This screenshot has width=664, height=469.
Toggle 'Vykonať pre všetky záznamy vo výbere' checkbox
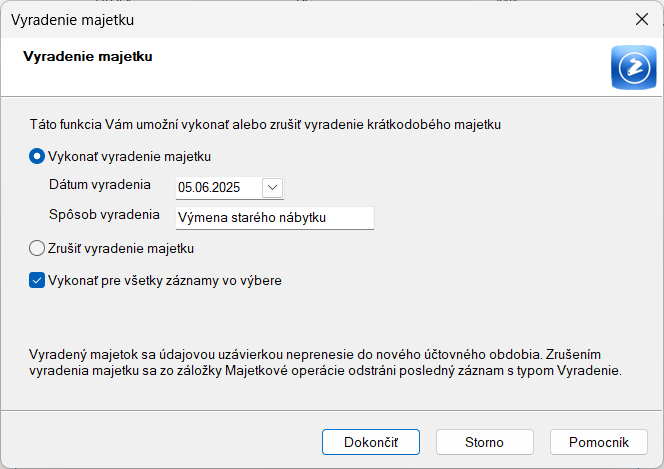[37, 280]
